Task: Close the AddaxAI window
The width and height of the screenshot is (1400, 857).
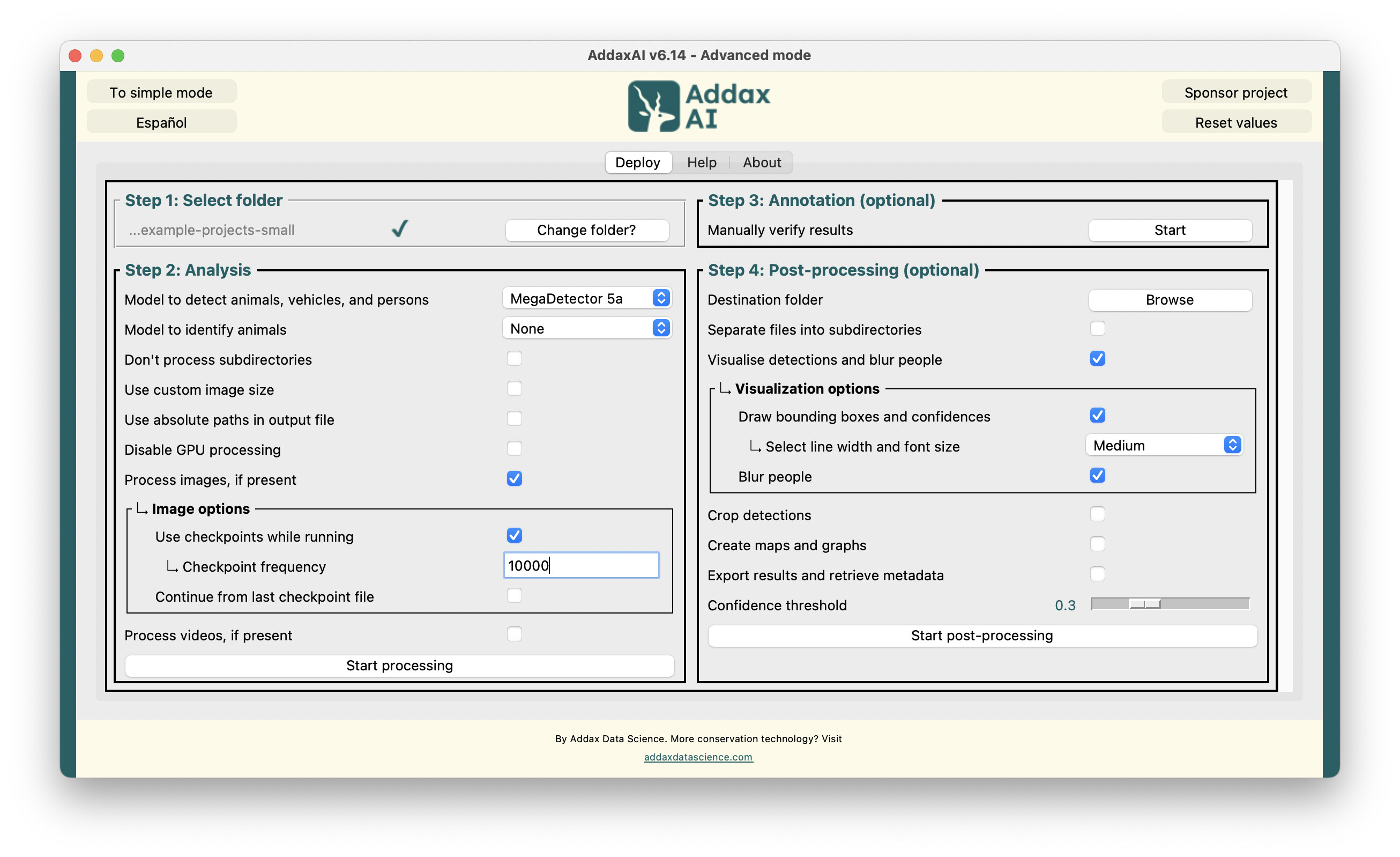Action: tap(75, 55)
